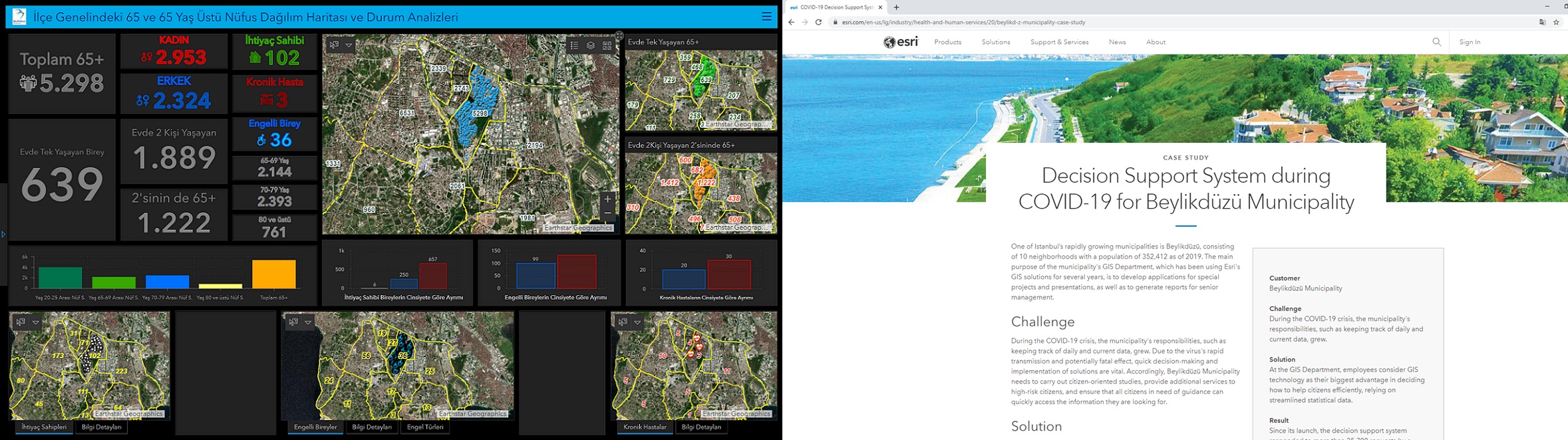This screenshot has width=1568, height=440.
Task: Select the COVID-19 Decision Support browser tab
Action: (x=836, y=7)
